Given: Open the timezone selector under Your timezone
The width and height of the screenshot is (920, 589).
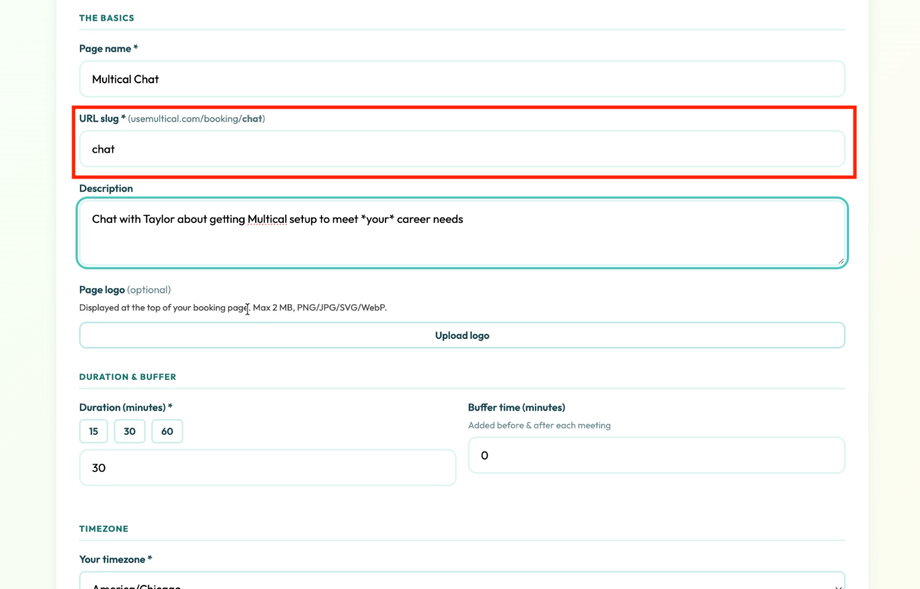Looking at the screenshot, I should point(461,583).
